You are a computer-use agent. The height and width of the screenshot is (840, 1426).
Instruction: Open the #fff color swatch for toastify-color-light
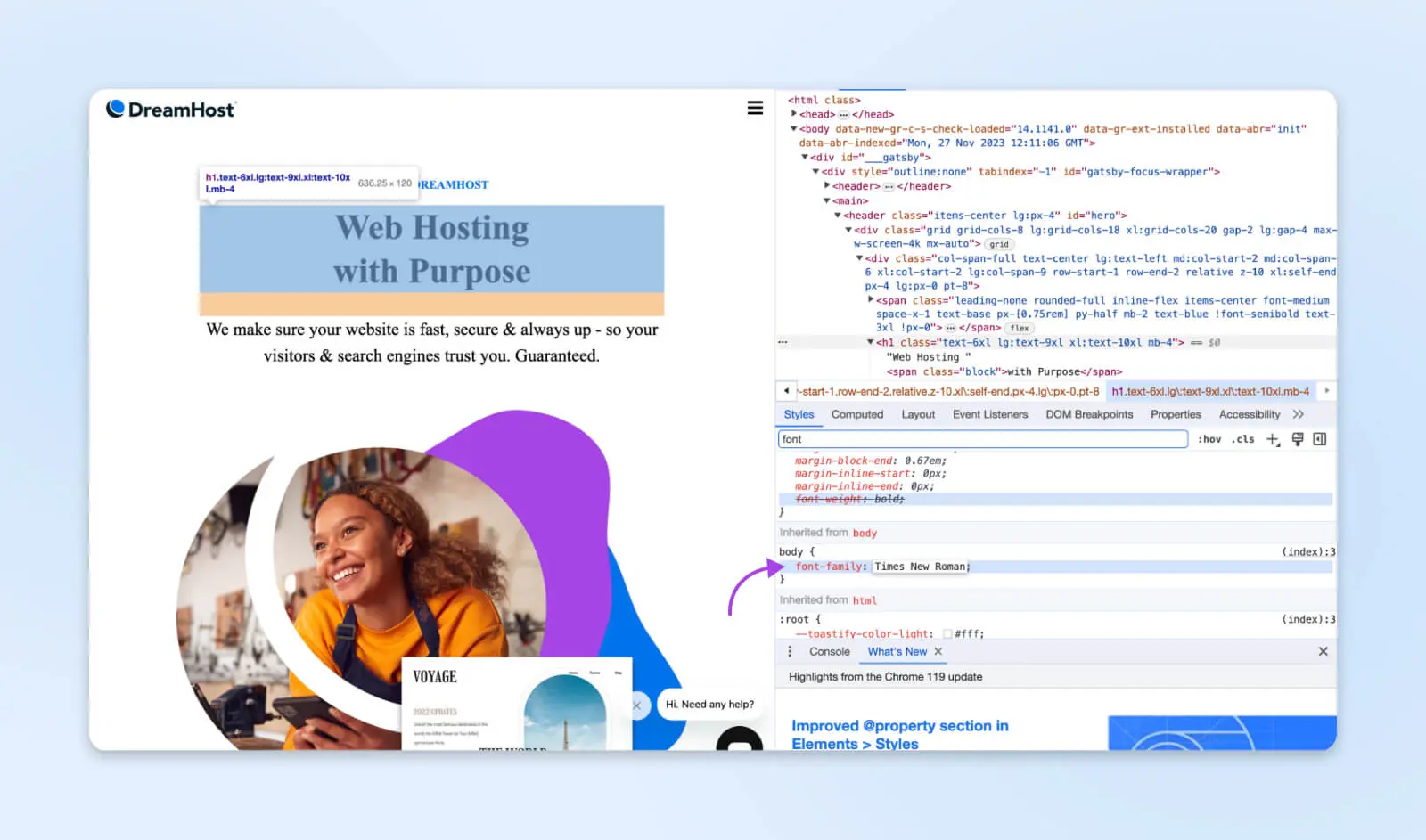click(x=947, y=634)
